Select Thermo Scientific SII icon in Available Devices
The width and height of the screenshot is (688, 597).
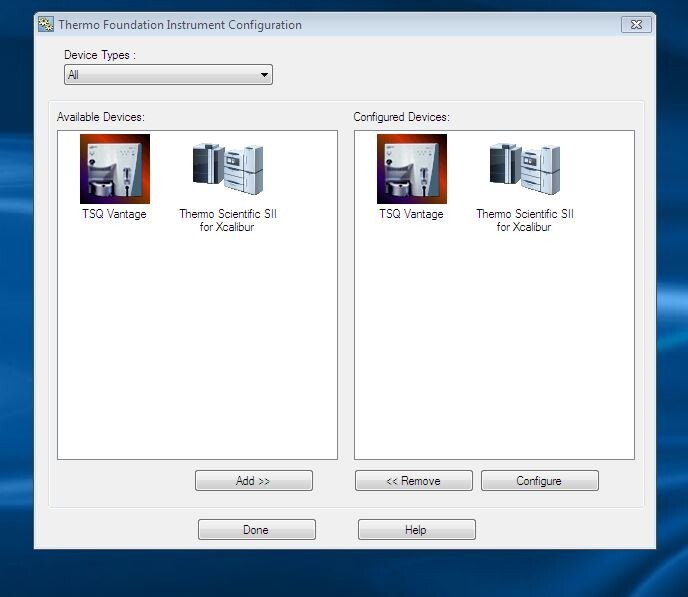(228, 169)
